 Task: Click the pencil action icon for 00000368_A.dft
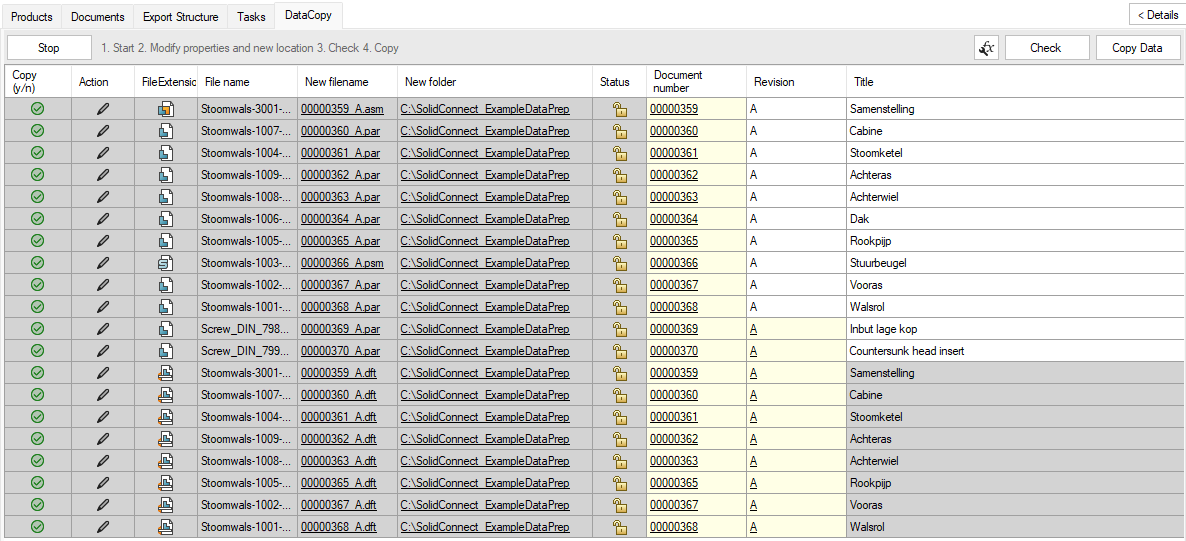tap(103, 527)
